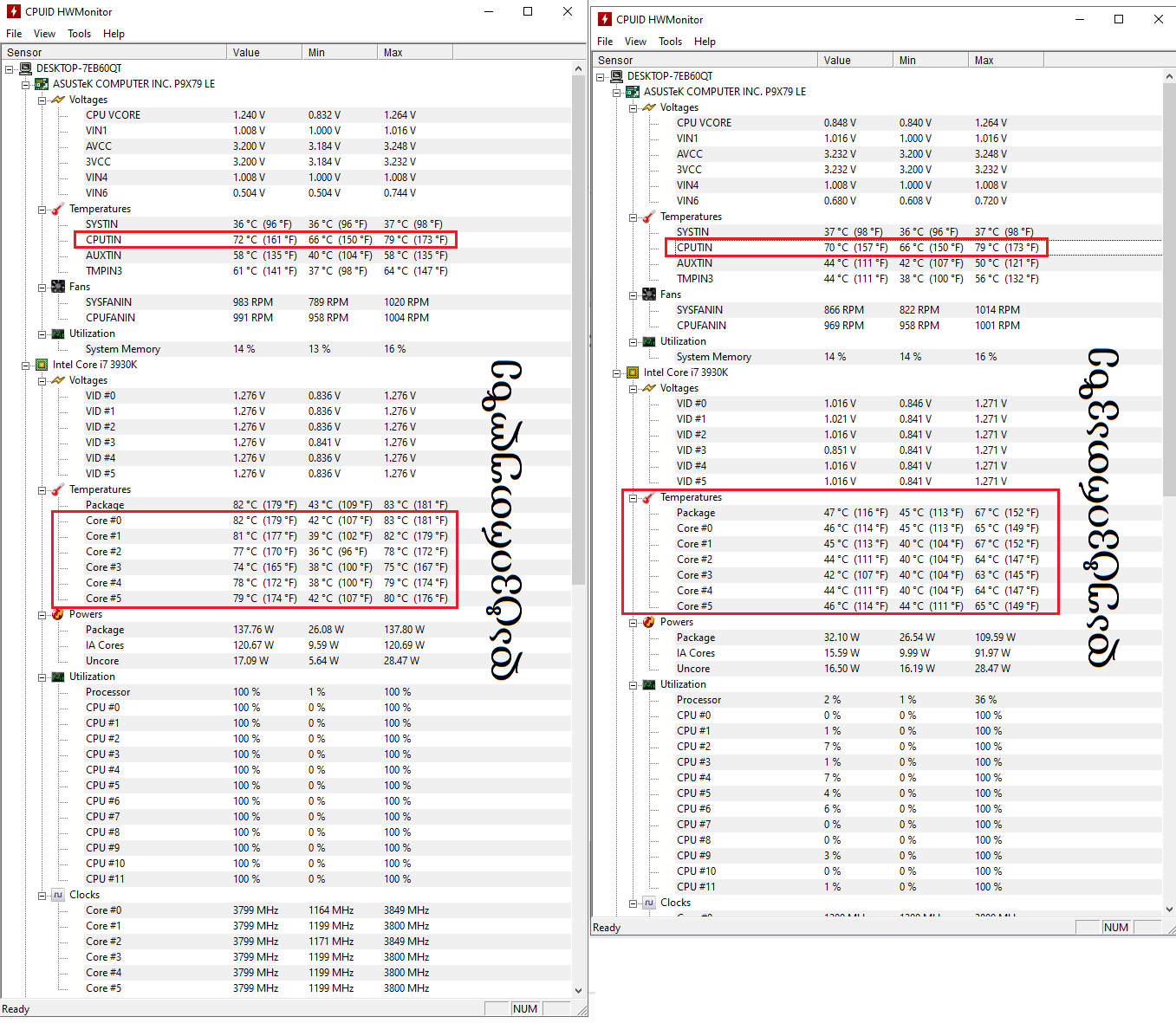Open the View menu in right window
The image size is (1176, 1023).
coord(635,42)
